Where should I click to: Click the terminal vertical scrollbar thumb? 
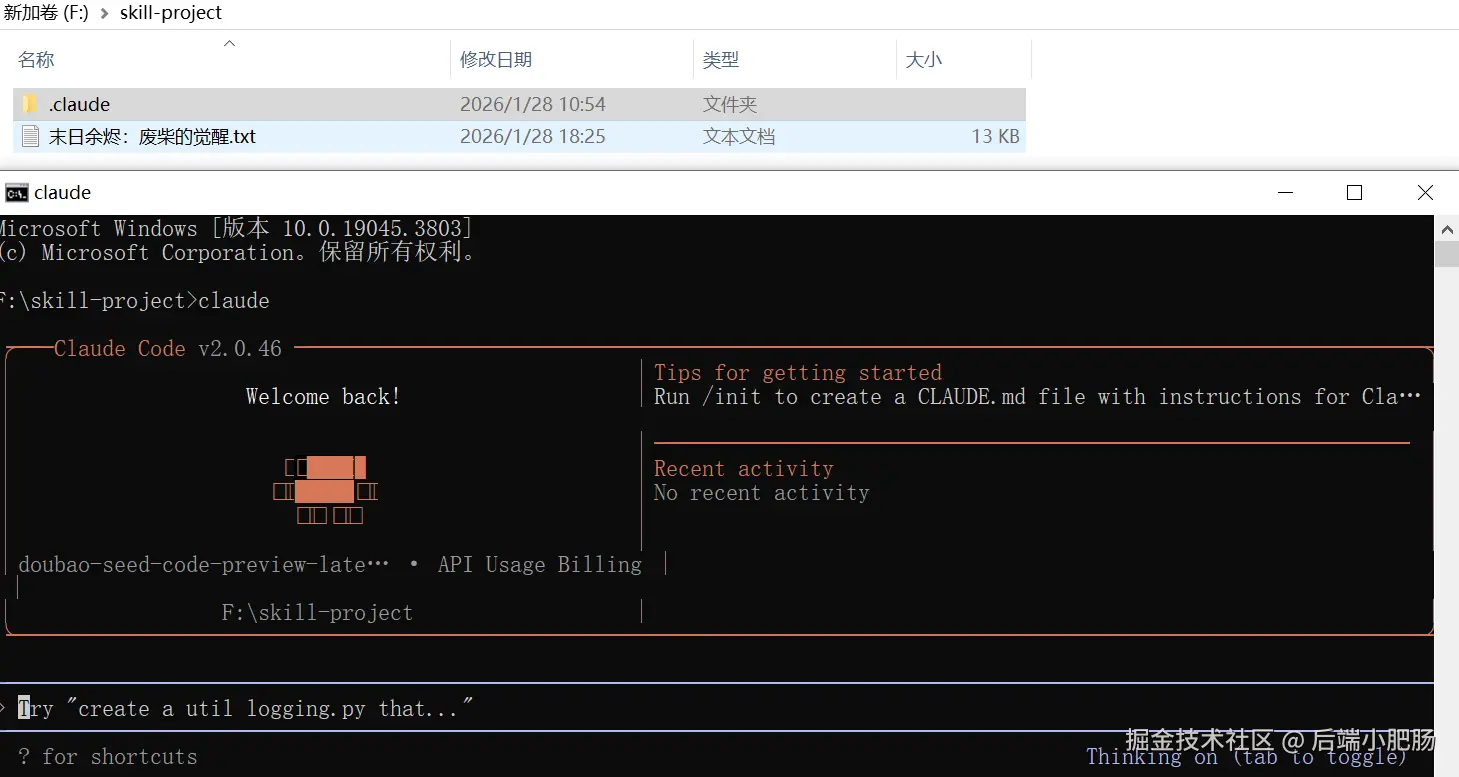[1447, 254]
